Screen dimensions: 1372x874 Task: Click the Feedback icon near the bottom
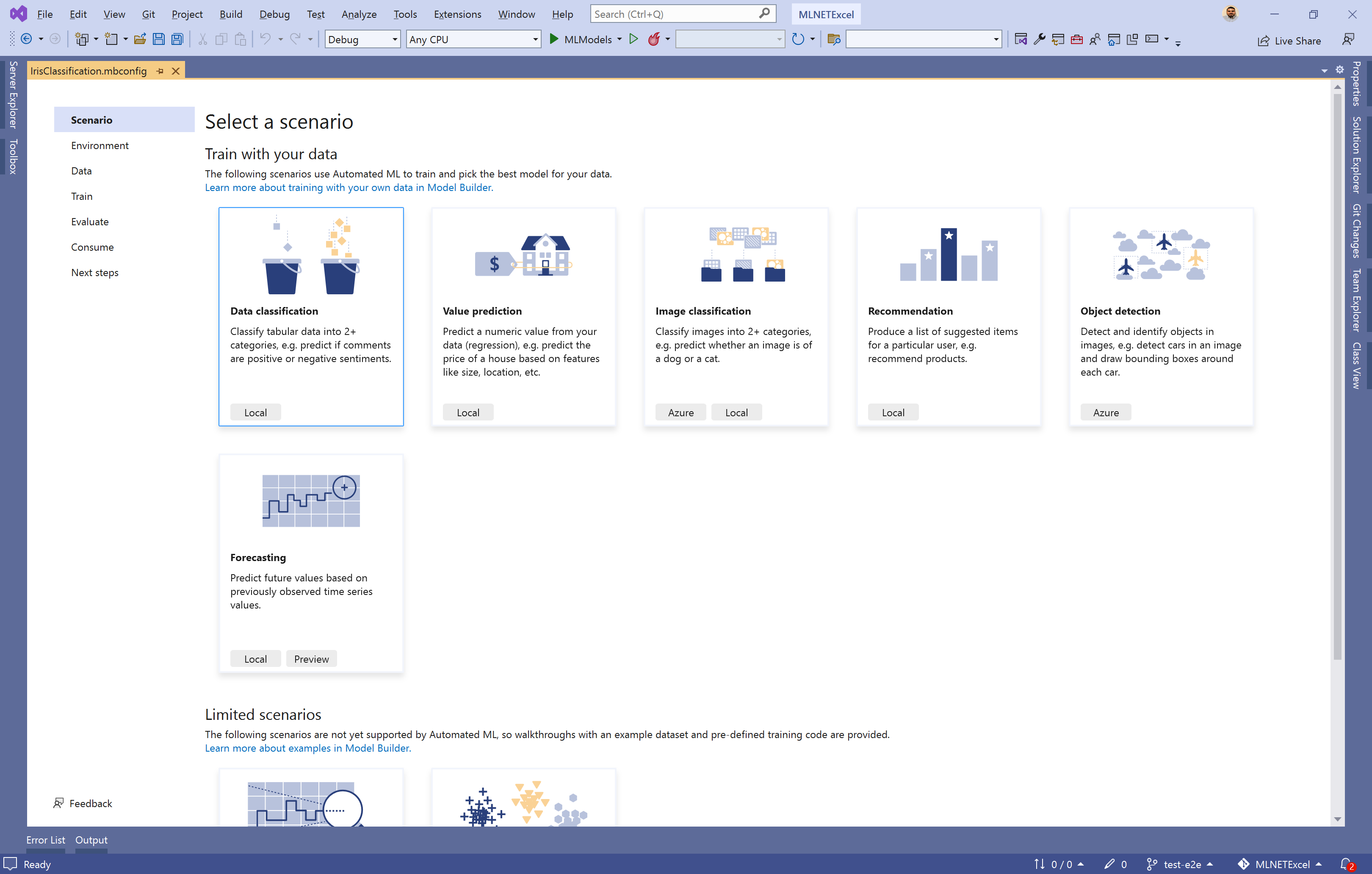tap(59, 803)
